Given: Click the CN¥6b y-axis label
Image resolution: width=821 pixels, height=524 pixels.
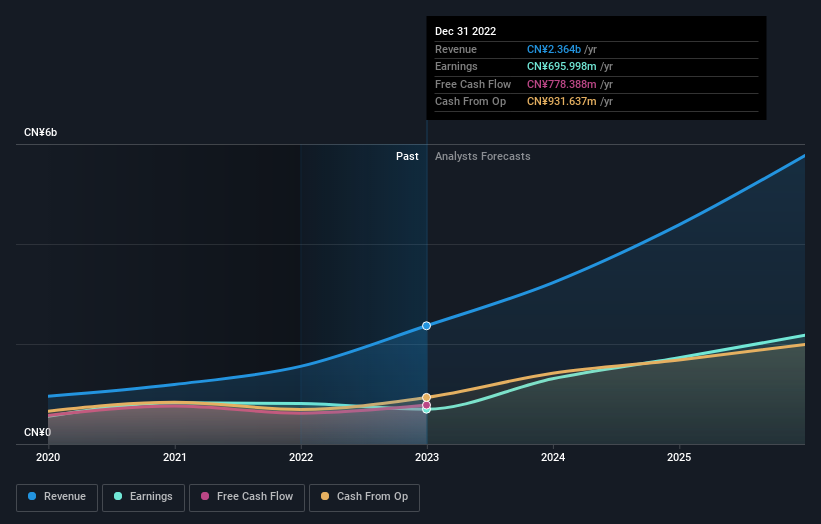Looking at the screenshot, I should pos(40,132).
